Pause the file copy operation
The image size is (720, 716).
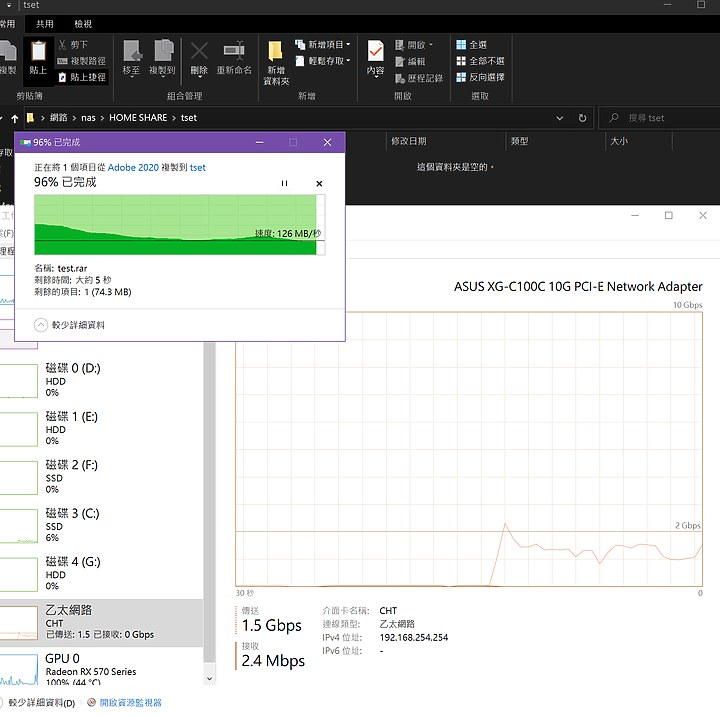tap(284, 183)
